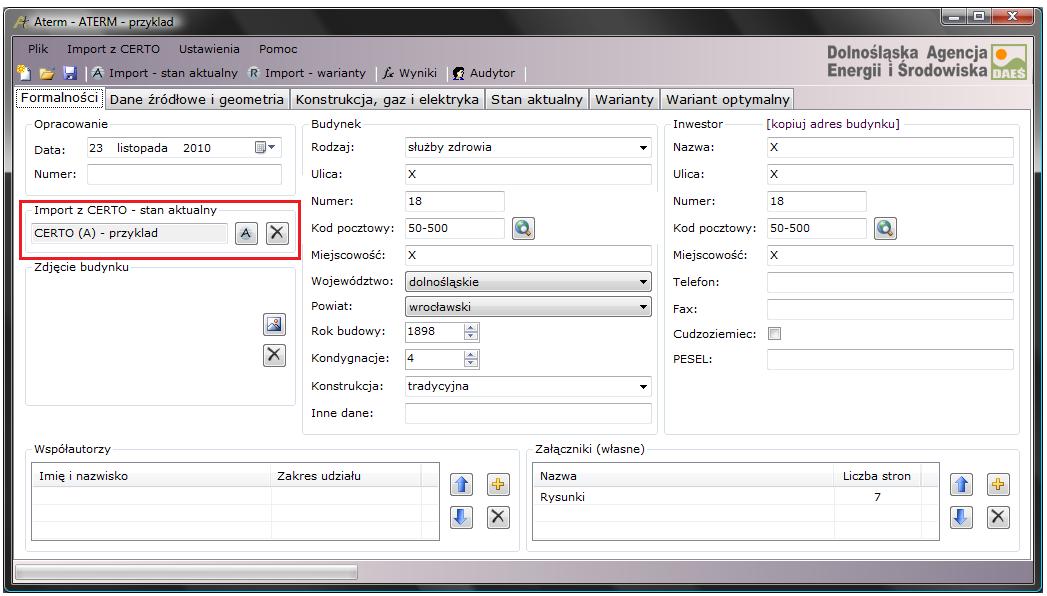This screenshot has height=596, width=1047.
Task: Click the Opracowanie Numer input field
Action: [x=184, y=174]
